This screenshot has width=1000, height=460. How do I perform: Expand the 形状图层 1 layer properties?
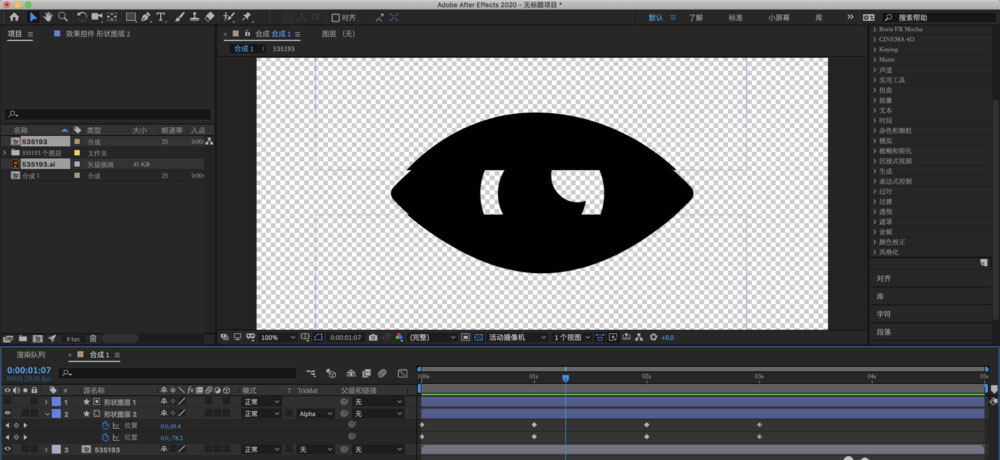tap(43, 402)
